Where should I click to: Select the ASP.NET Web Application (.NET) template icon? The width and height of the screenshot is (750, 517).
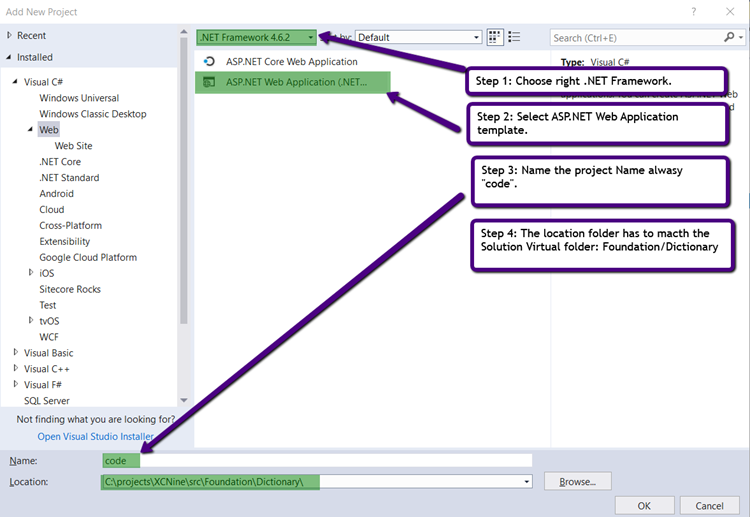point(209,82)
